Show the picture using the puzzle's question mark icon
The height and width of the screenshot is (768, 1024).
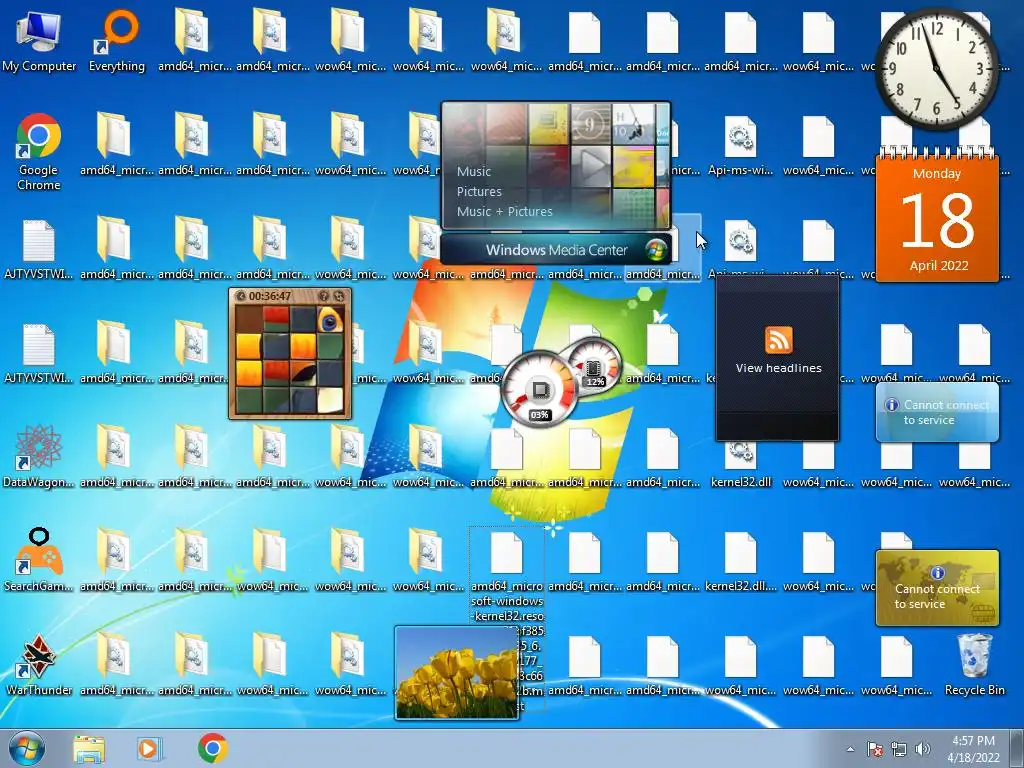click(x=324, y=296)
